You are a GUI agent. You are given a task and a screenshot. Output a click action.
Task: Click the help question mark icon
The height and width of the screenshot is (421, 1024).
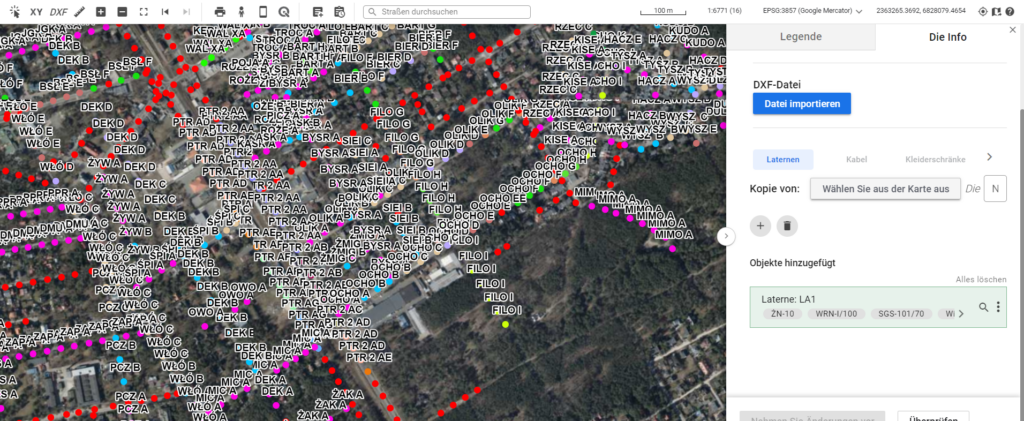1011,11
